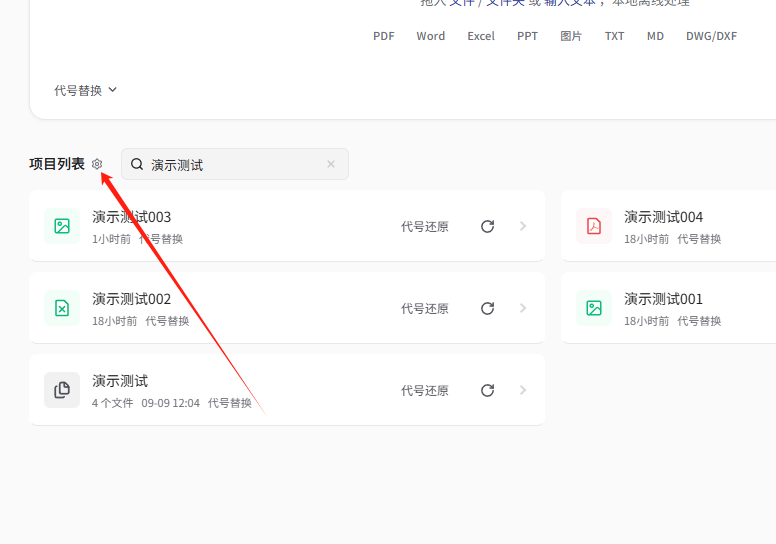
Task: Open the 演示测试 multi-file project title
Action: 120,381
